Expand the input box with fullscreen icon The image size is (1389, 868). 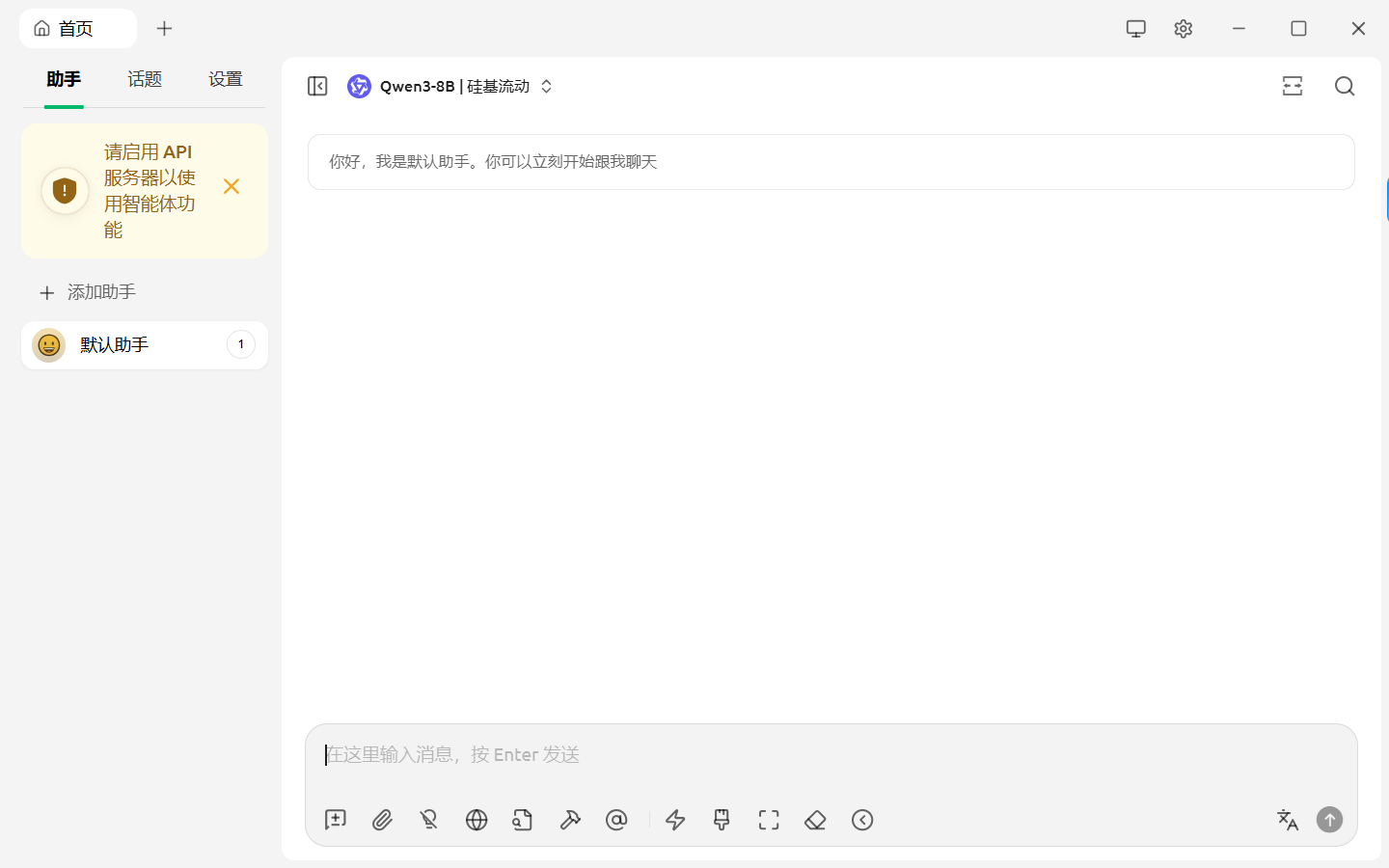769,820
